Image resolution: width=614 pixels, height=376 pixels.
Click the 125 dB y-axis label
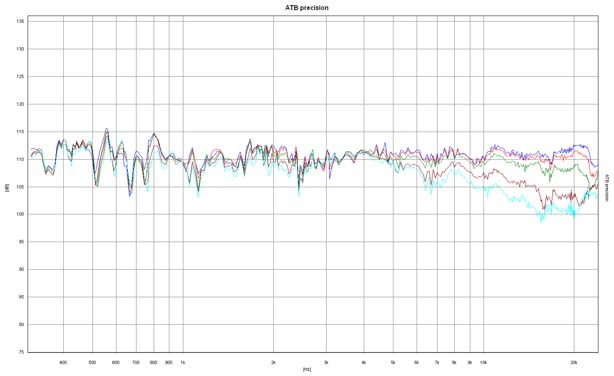coord(20,77)
